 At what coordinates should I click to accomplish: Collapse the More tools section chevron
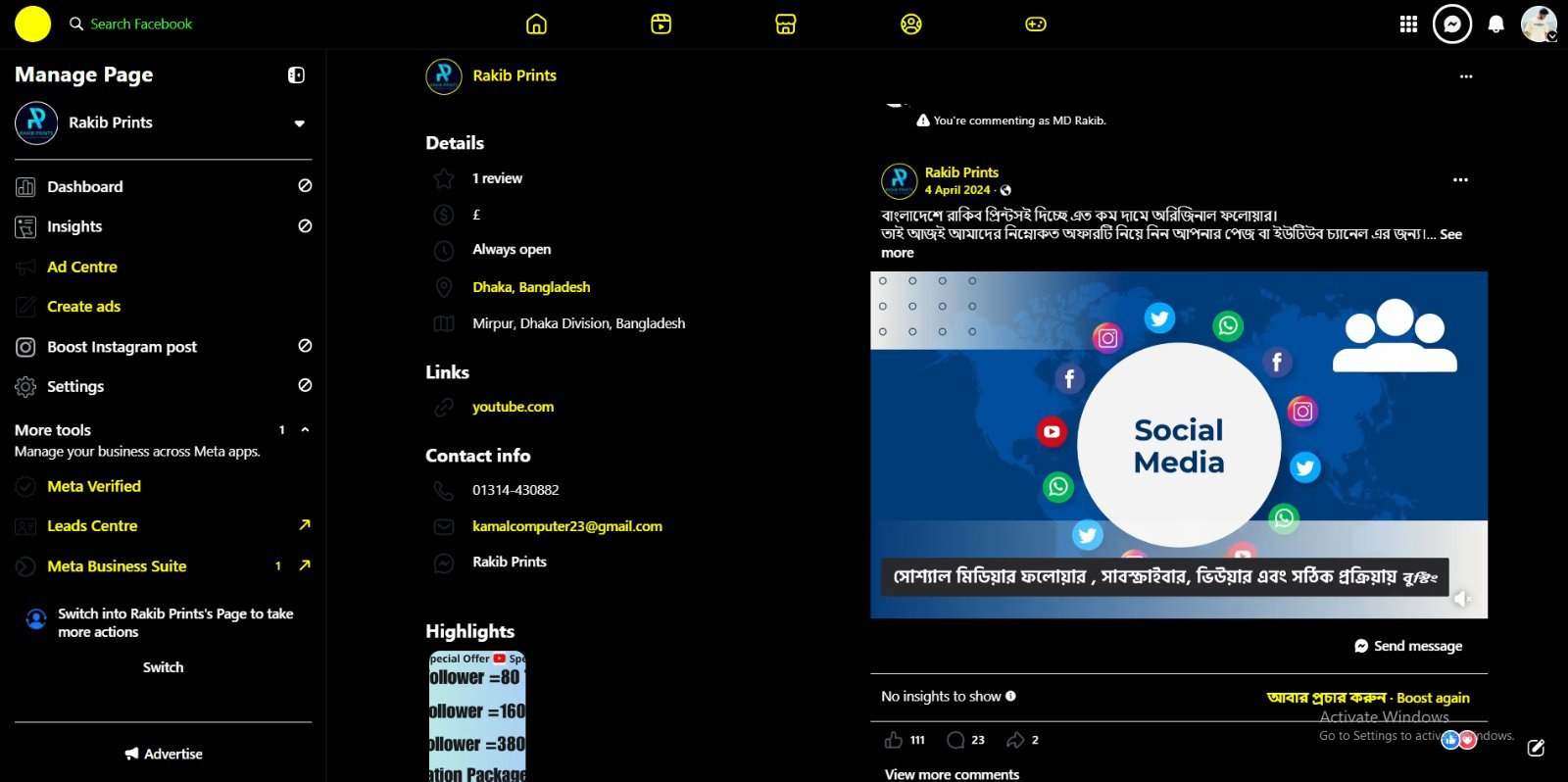coord(305,429)
